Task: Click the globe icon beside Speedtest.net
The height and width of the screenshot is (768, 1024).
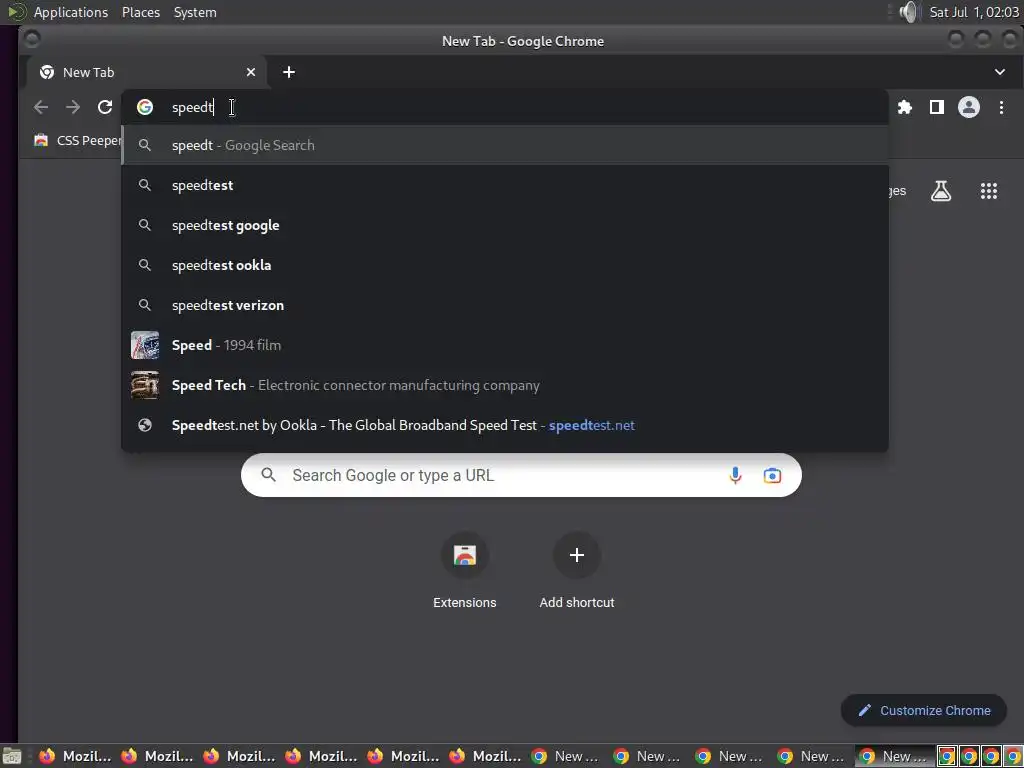Action: 145,425
